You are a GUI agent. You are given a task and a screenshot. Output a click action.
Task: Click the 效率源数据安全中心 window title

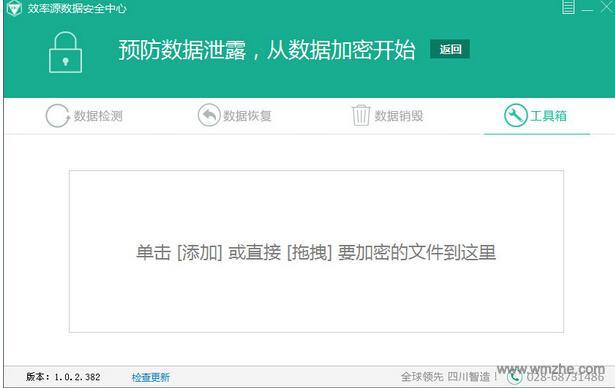coord(77,9)
